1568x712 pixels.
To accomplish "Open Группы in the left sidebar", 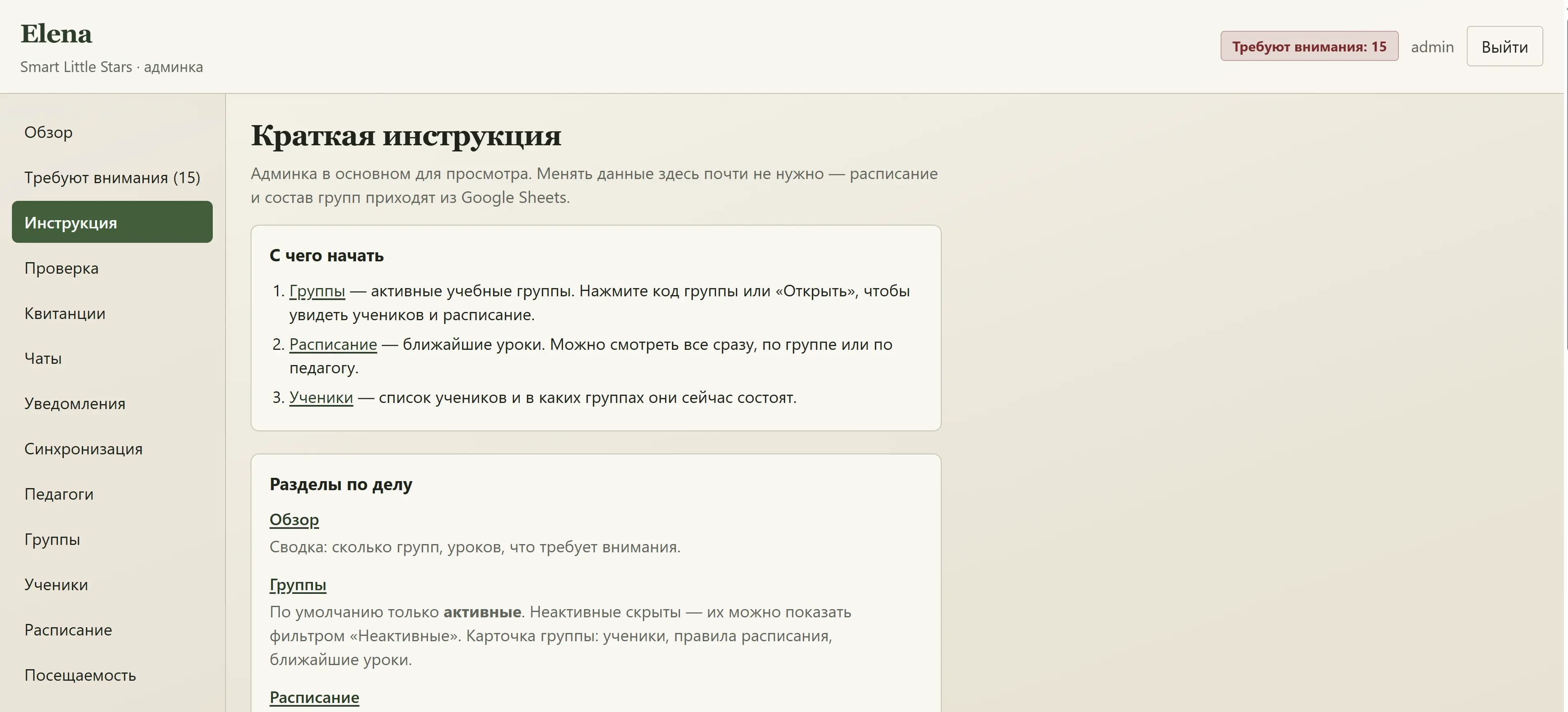I will click(112, 539).
